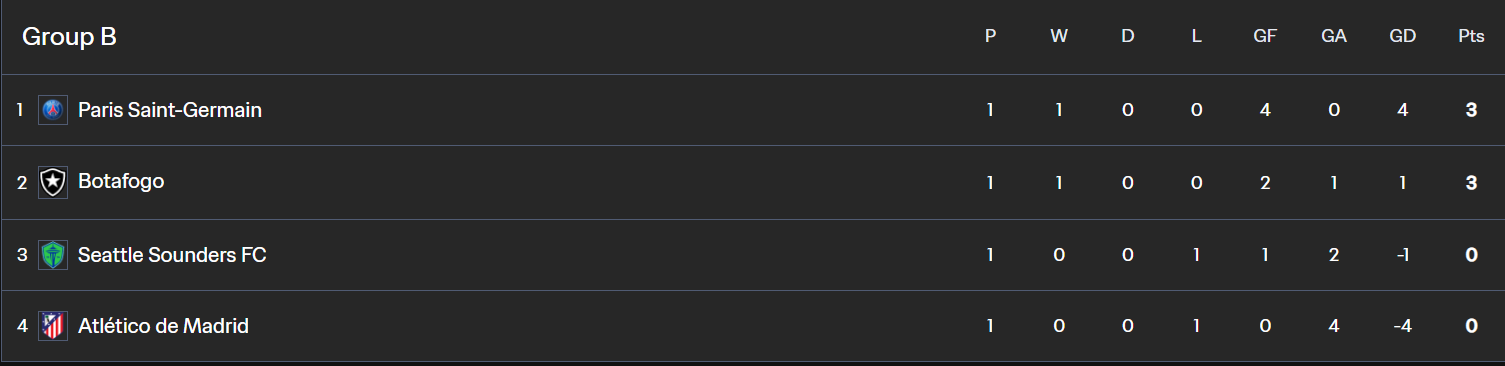Select Paris Saint-Germain's points value
The image size is (1505, 366).
[1471, 110]
